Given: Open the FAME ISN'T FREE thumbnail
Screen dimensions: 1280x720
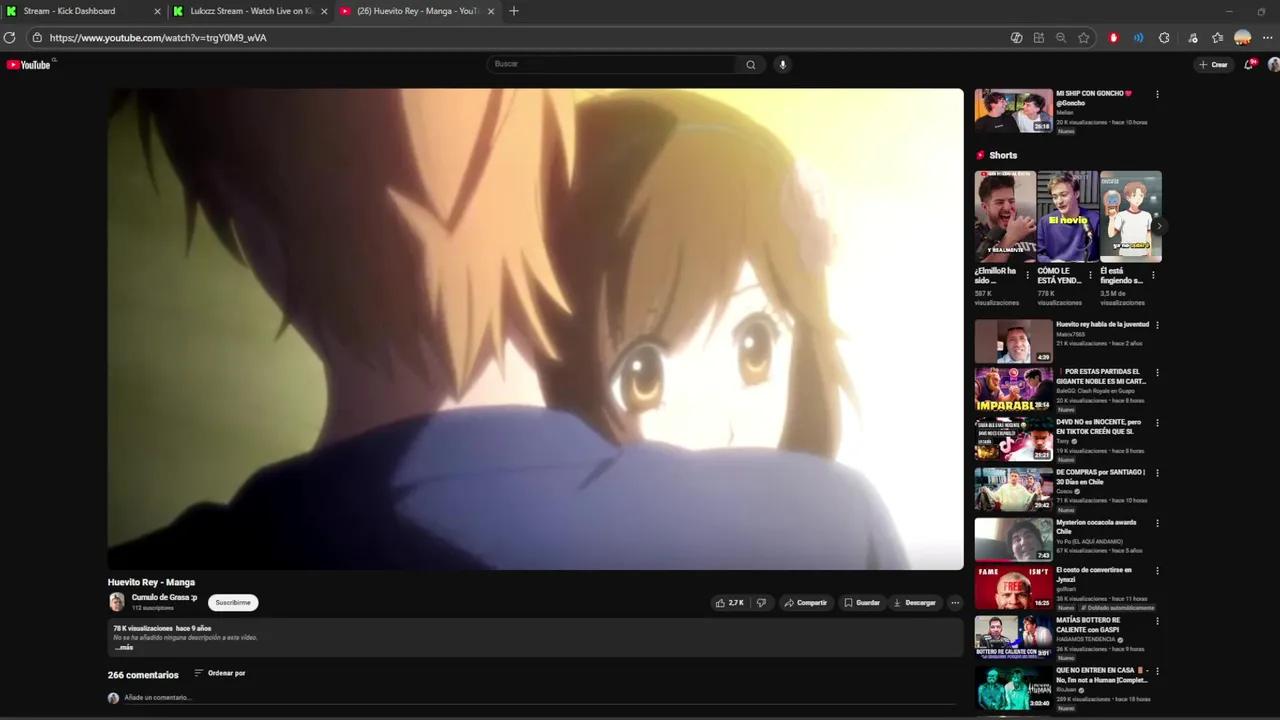Looking at the screenshot, I should pyautogui.click(x=1013, y=588).
